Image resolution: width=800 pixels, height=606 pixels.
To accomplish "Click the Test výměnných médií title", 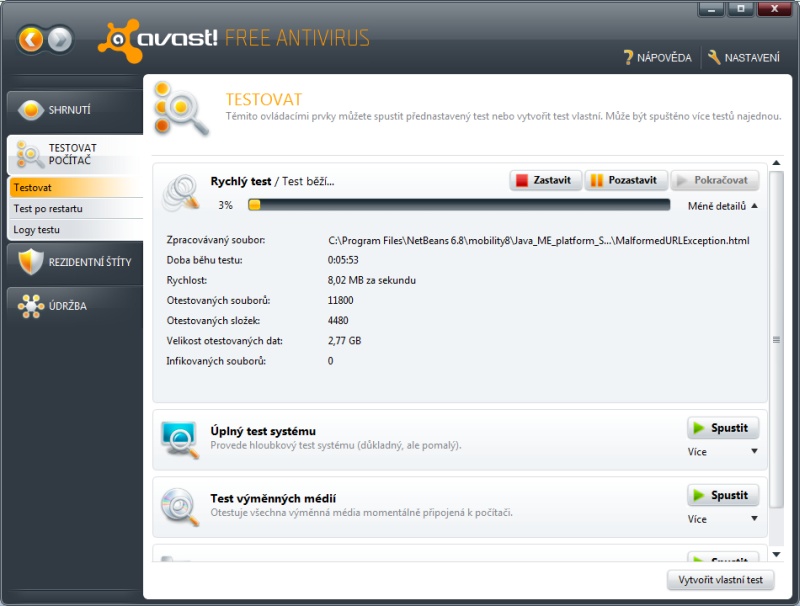I will (273, 498).
